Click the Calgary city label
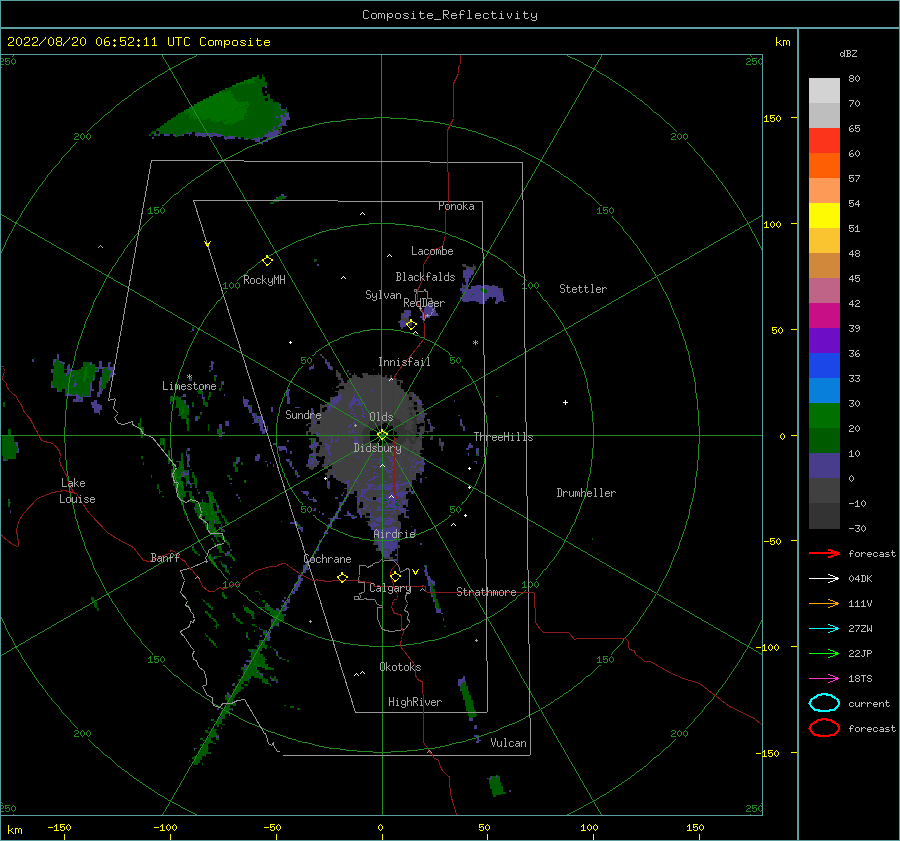 (x=390, y=588)
